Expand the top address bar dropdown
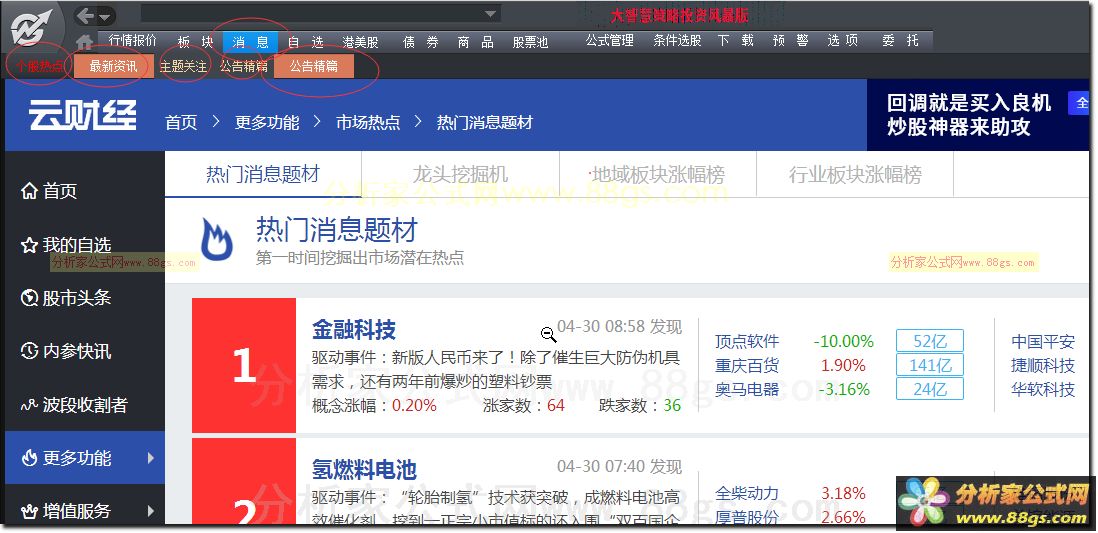 point(492,13)
